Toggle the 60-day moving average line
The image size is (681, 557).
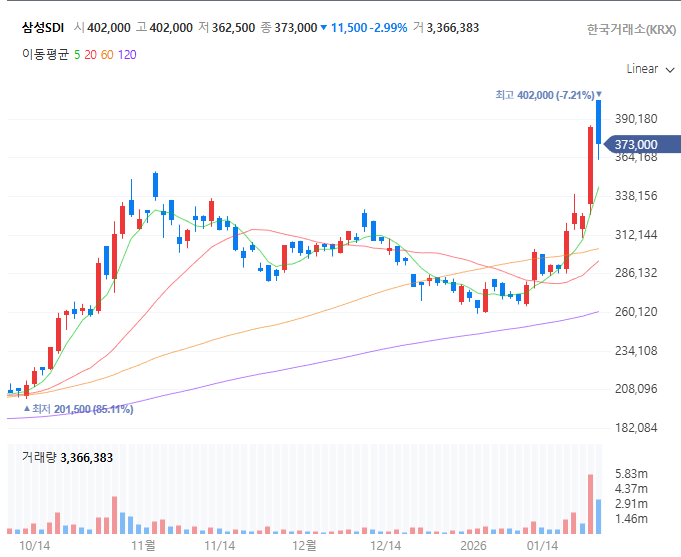[x=107, y=55]
